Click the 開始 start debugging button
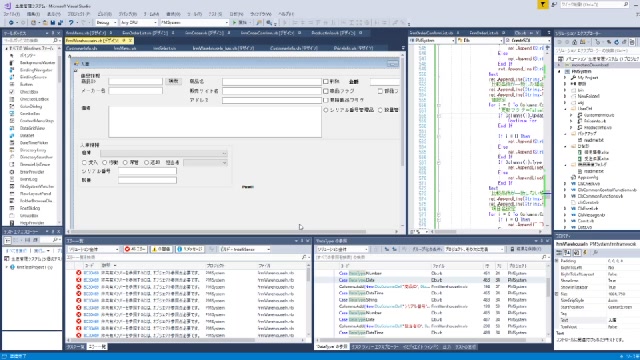The height and width of the screenshot is (360, 640). coord(240,22)
